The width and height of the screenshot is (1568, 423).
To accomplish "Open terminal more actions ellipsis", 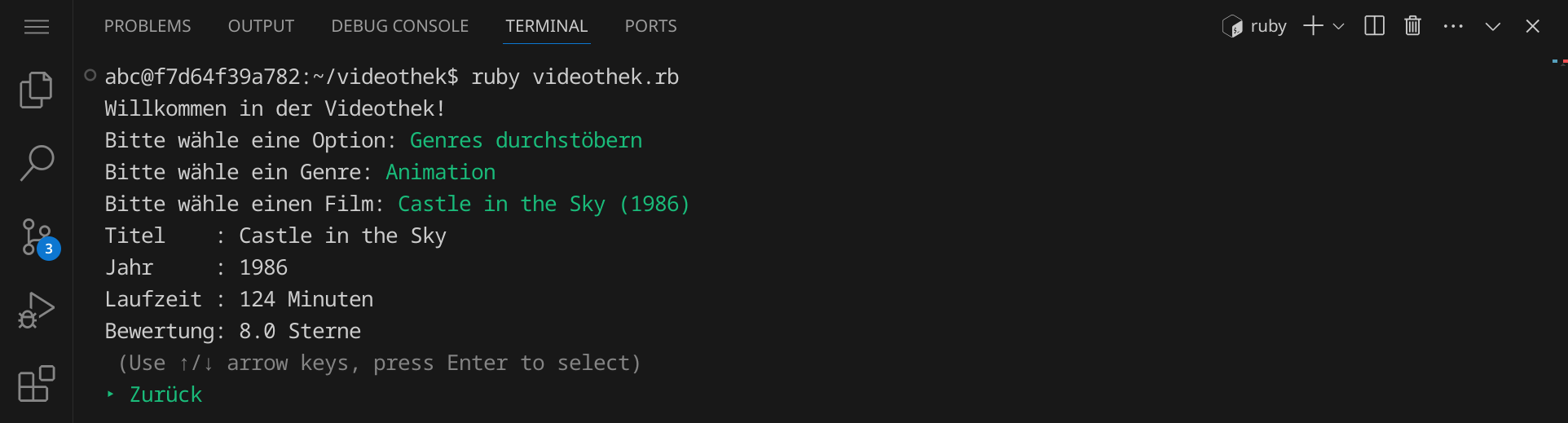I will (x=1453, y=26).
